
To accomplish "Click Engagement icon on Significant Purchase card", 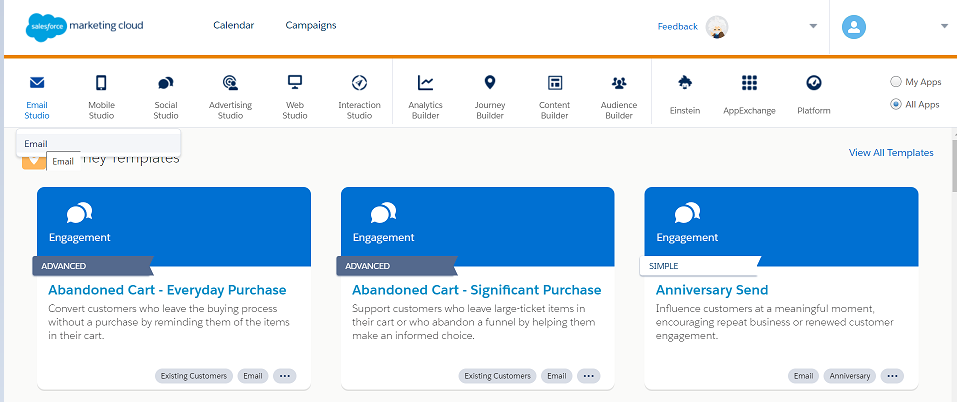I will (x=383, y=213).
